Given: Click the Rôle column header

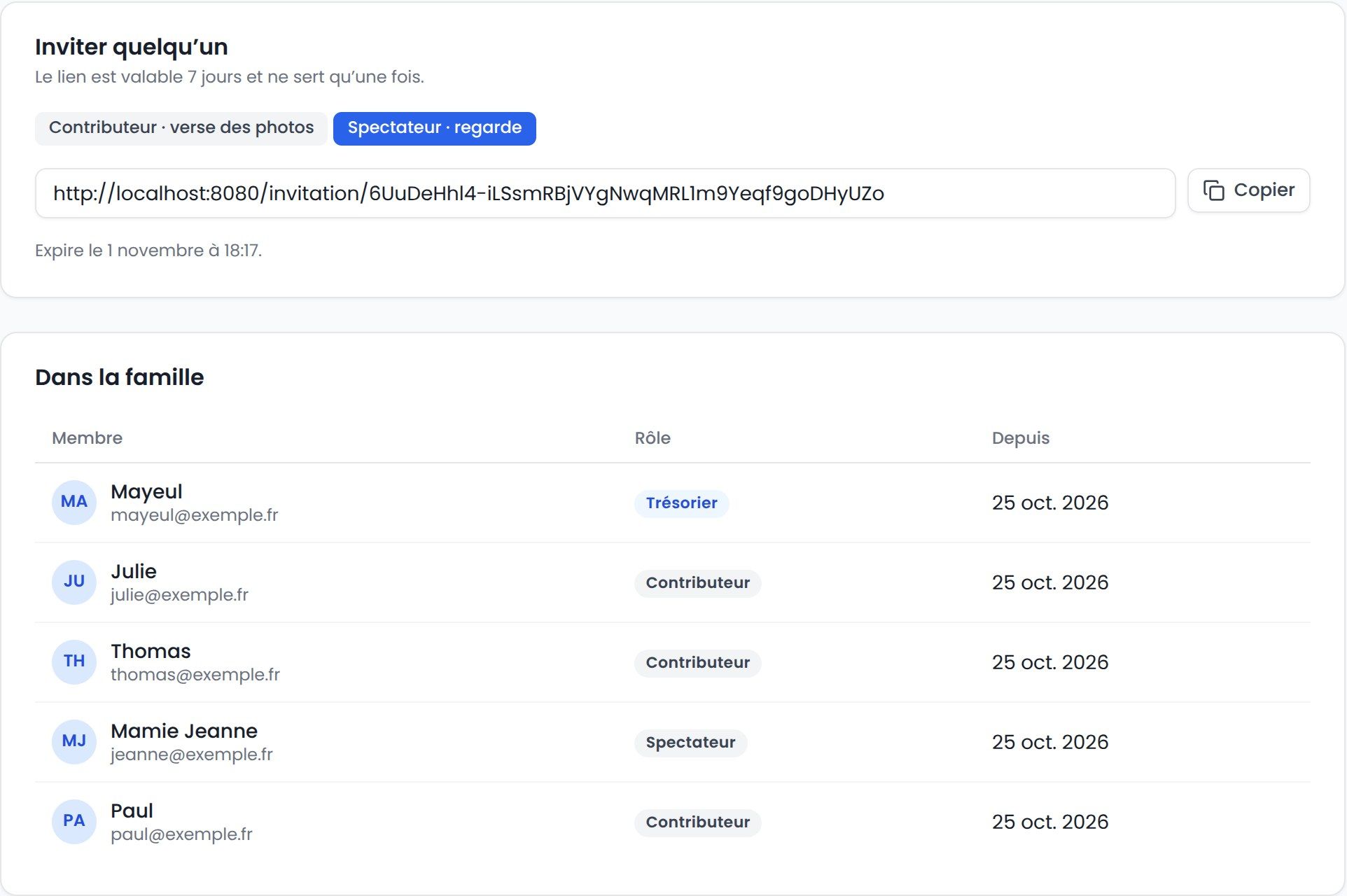Looking at the screenshot, I should click(652, 438).
